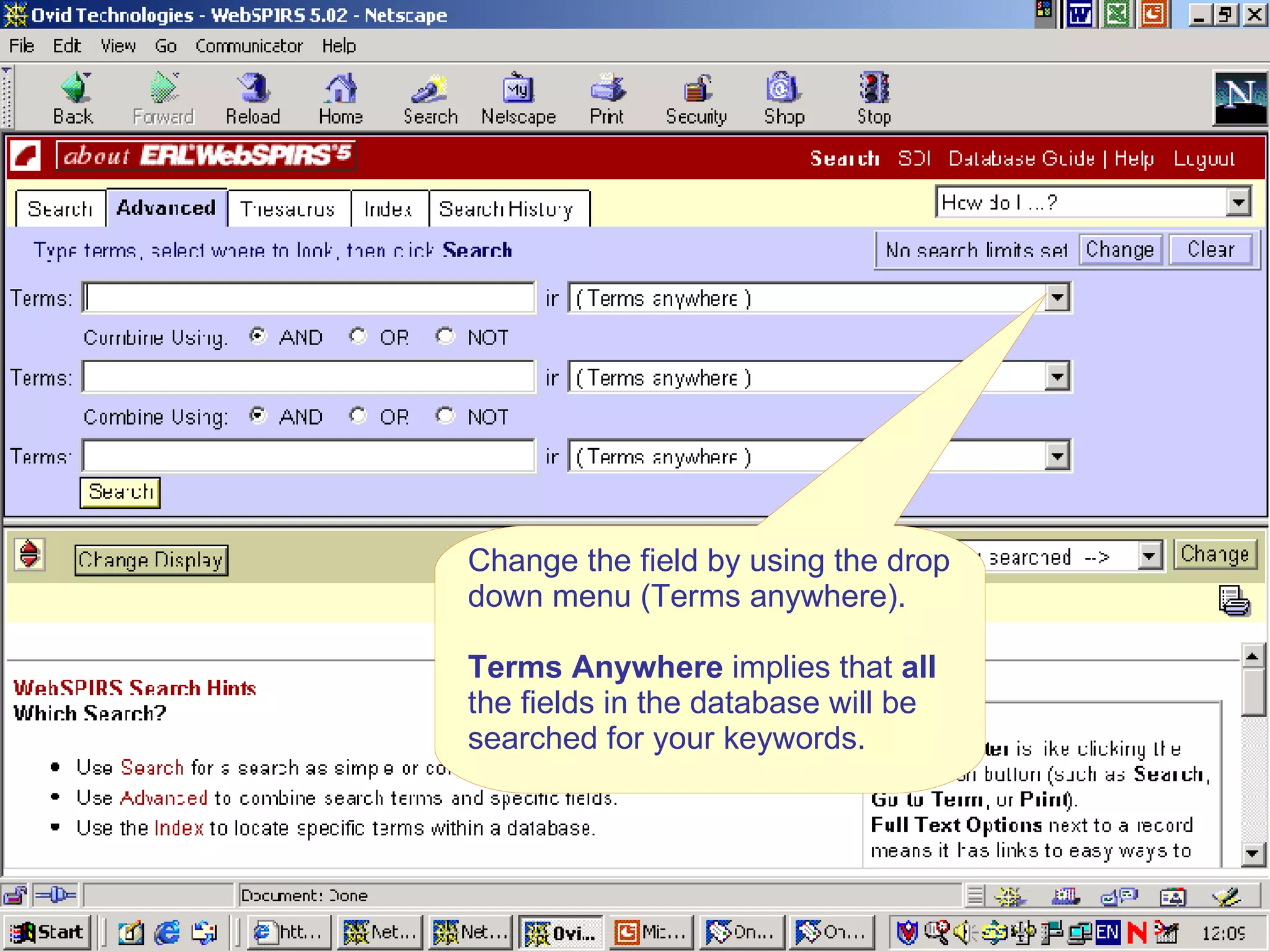
Task: Open PowerPoint from the Office shortcut bar
Action: [x=1154, y=14]
